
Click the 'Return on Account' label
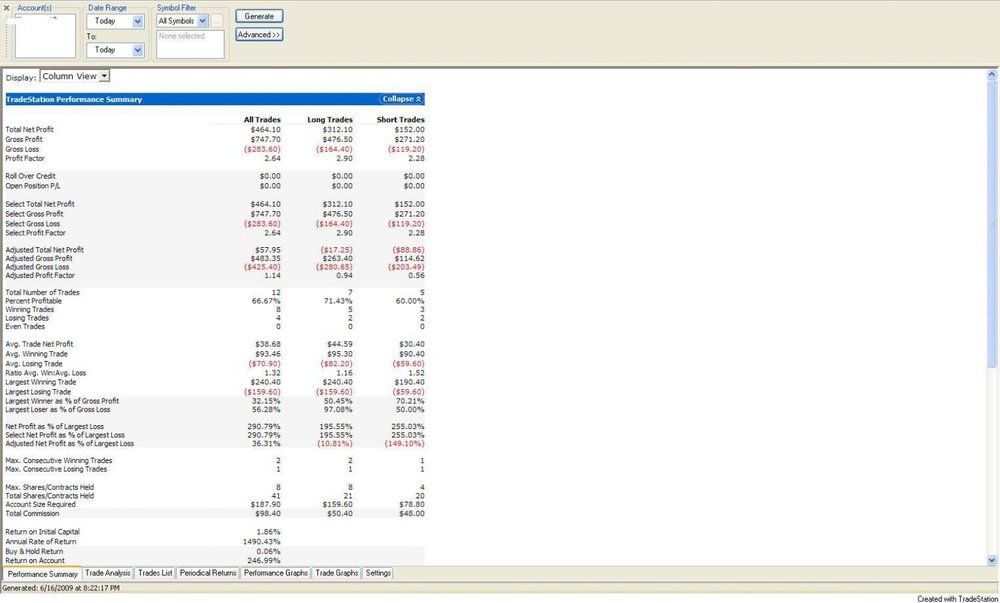35,561
